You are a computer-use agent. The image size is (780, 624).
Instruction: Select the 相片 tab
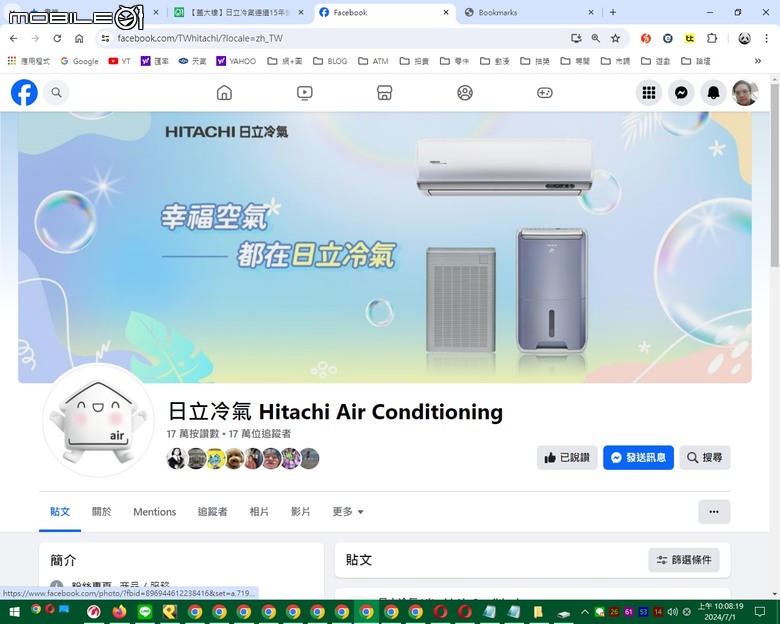pos(259,512)
